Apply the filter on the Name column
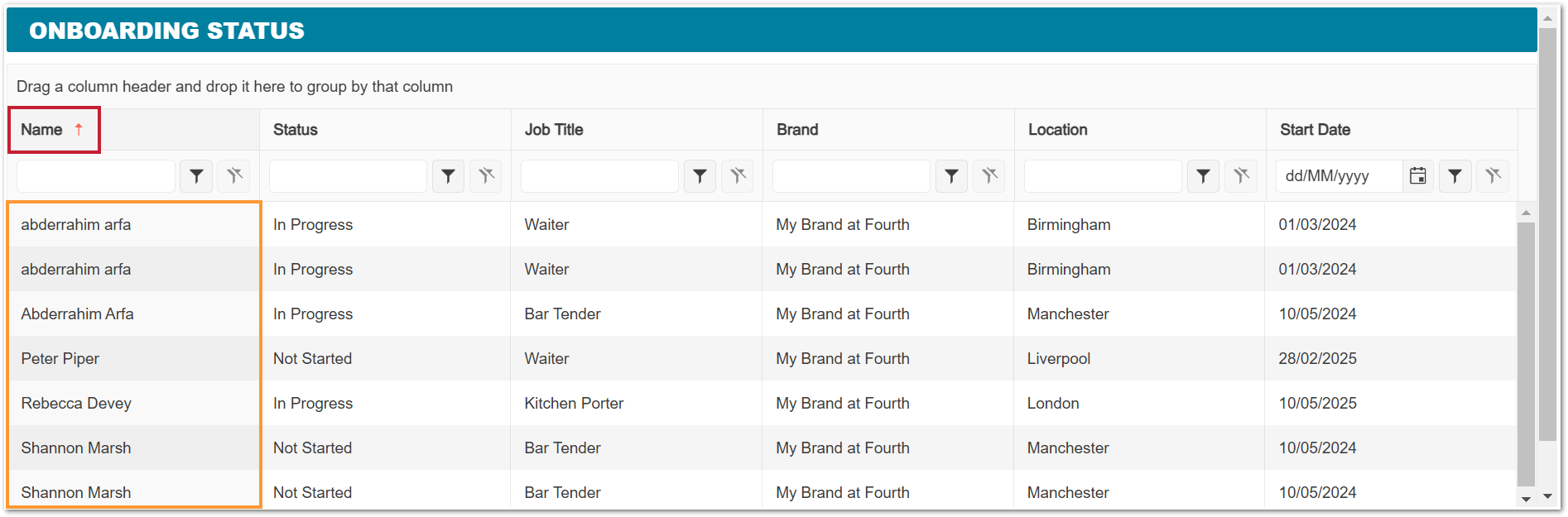Viewport: 1568px width, 517px height. [196, 176]
